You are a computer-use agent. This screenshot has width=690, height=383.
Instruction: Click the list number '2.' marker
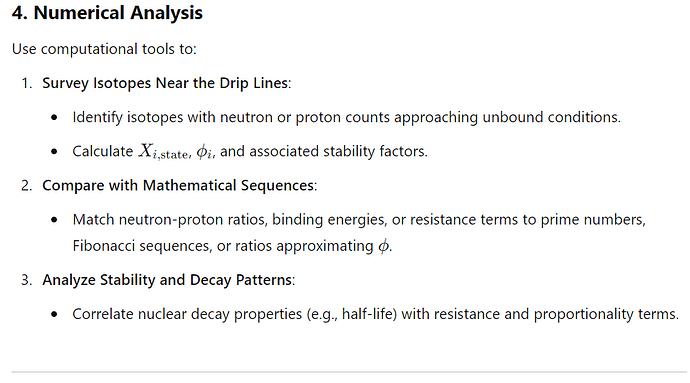pyautogui.click(x=27, y=185)
